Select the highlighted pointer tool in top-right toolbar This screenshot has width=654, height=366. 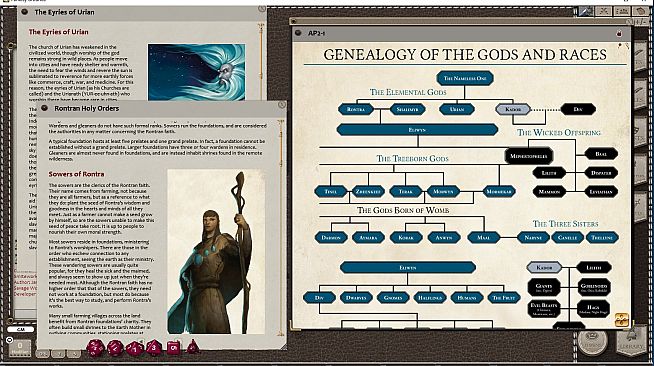pos(585,12)
